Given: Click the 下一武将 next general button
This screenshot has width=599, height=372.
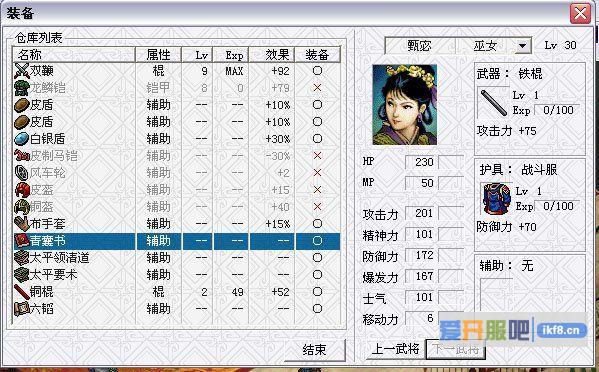Looking at the screenshot, I should click(x=456, y=349).
